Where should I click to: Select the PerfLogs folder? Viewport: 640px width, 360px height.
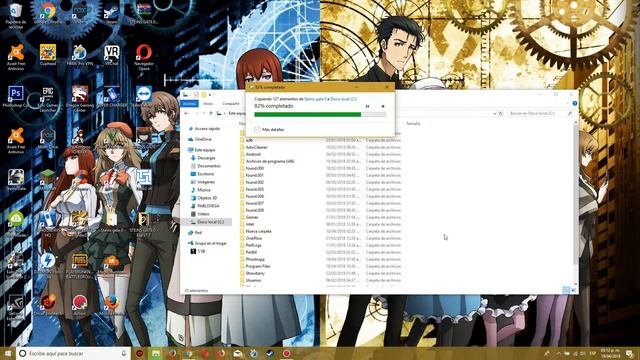pyautogui.click(x=253, y=245)
